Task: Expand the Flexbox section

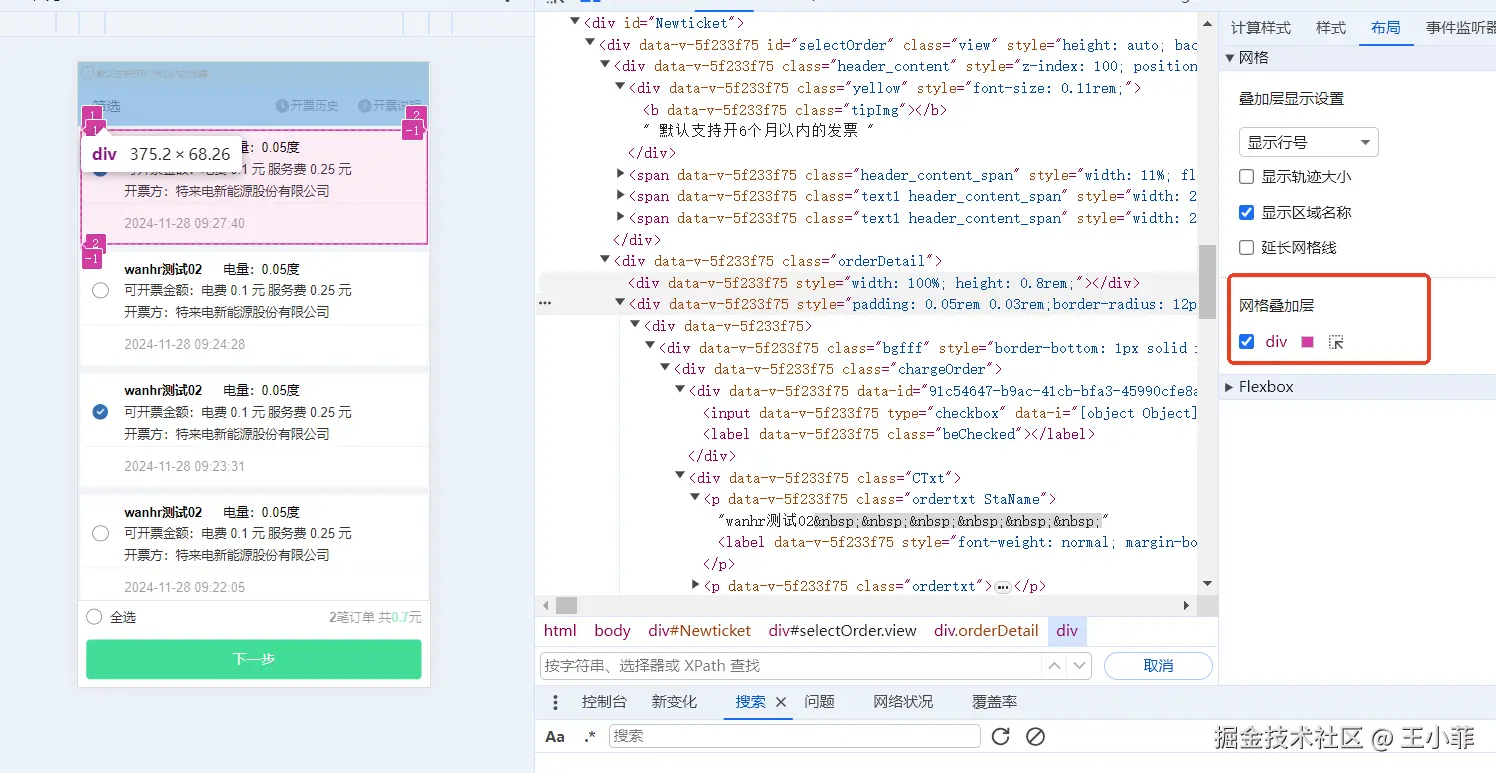Action: click(1230, 387)
